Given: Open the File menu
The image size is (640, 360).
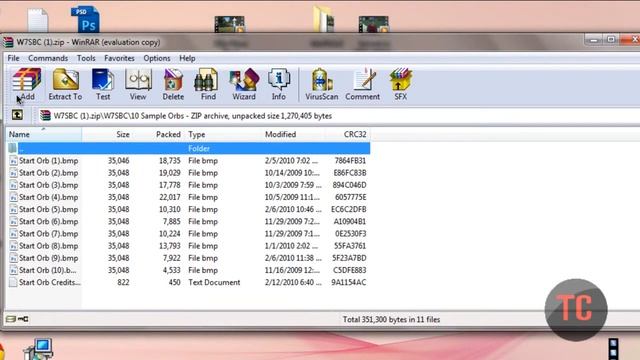Looking at the screenshot, I should pos(13,58).
